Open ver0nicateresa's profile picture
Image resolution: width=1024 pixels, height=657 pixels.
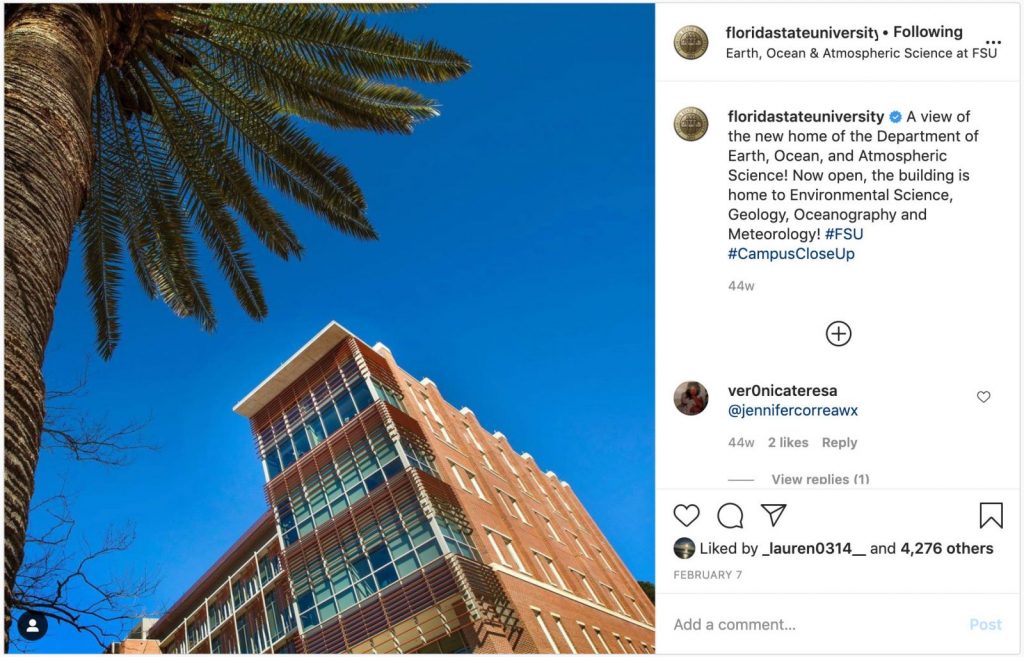691,398
